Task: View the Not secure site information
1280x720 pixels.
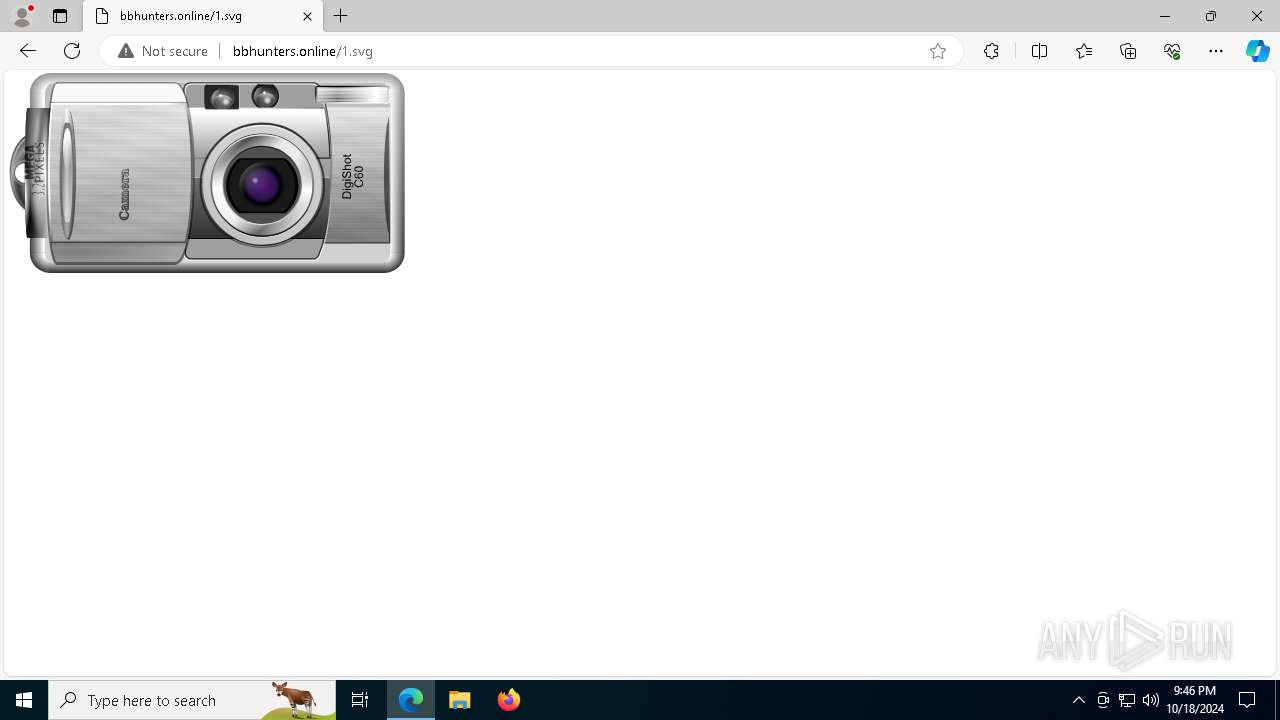Action: (163, 51)
